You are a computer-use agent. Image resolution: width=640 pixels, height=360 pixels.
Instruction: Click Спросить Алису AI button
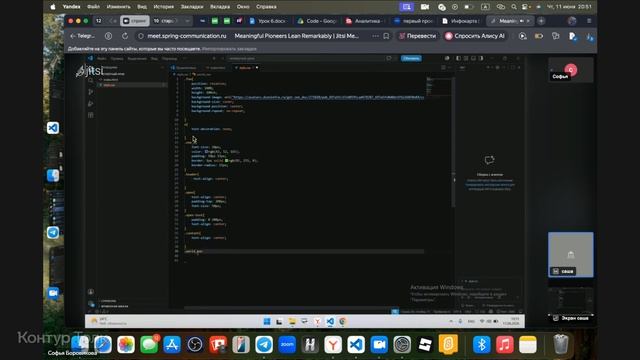click(x=475, y=36)
